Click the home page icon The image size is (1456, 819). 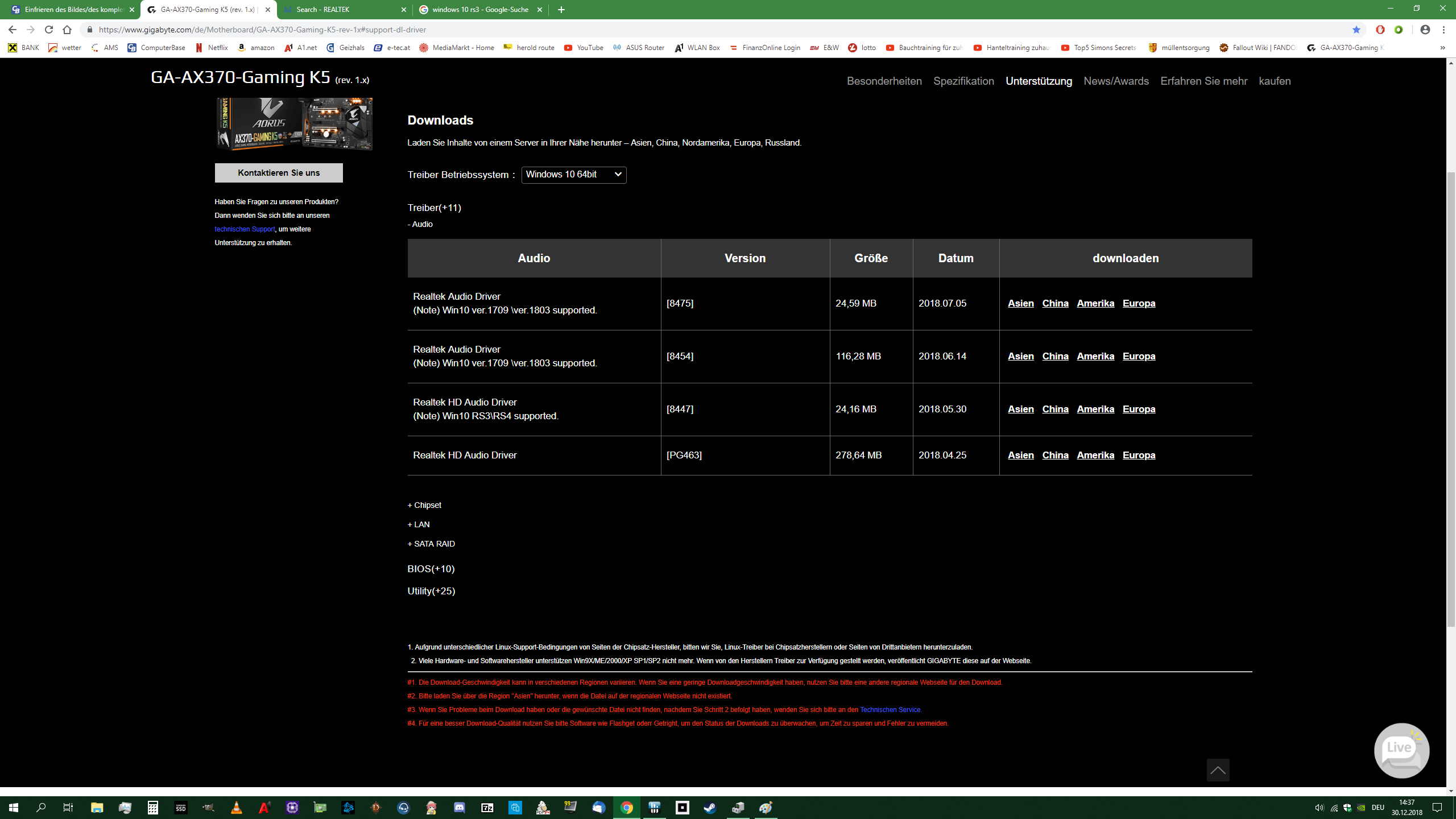[x=67, y=30]
